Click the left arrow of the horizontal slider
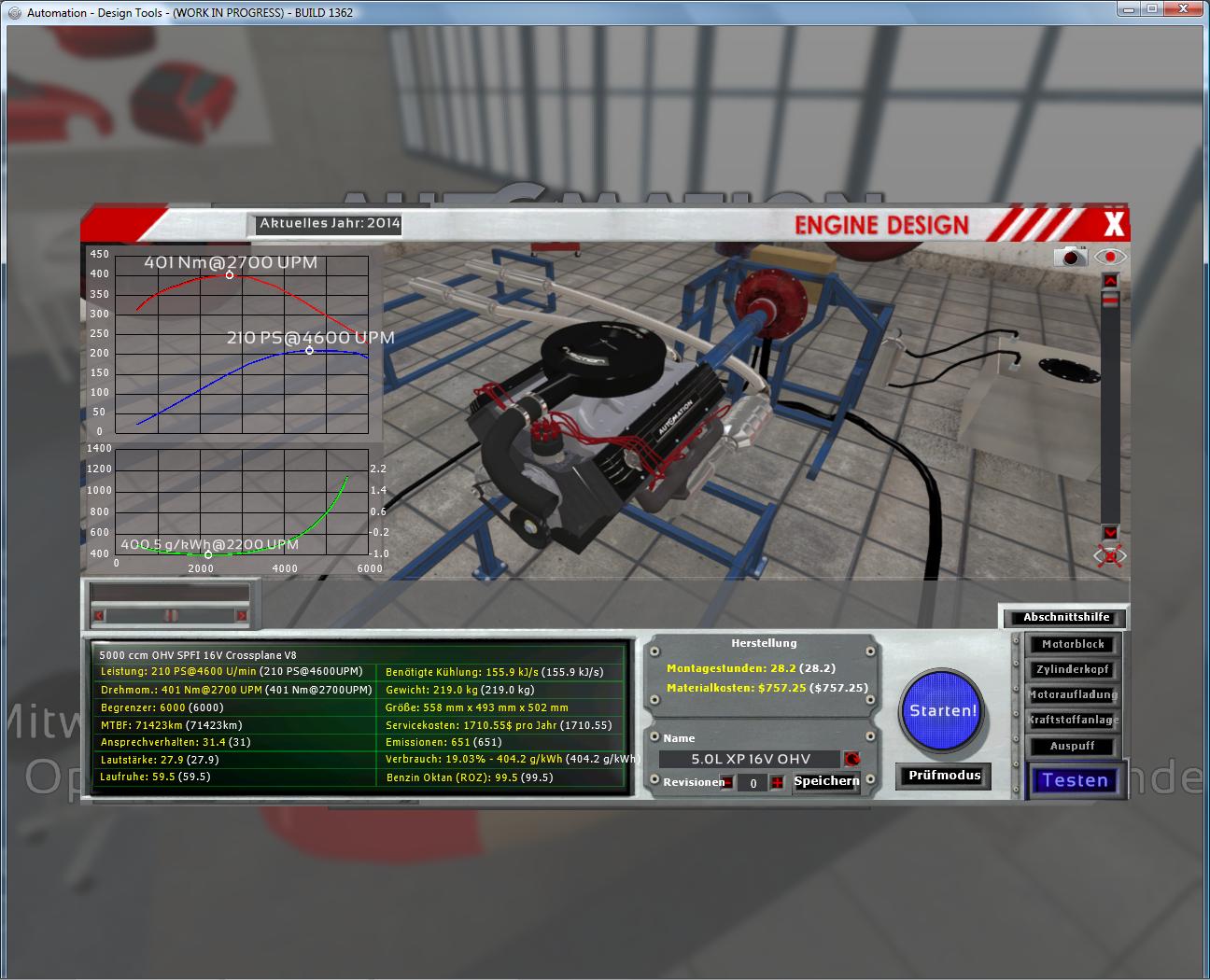 (x=100, y=615)
